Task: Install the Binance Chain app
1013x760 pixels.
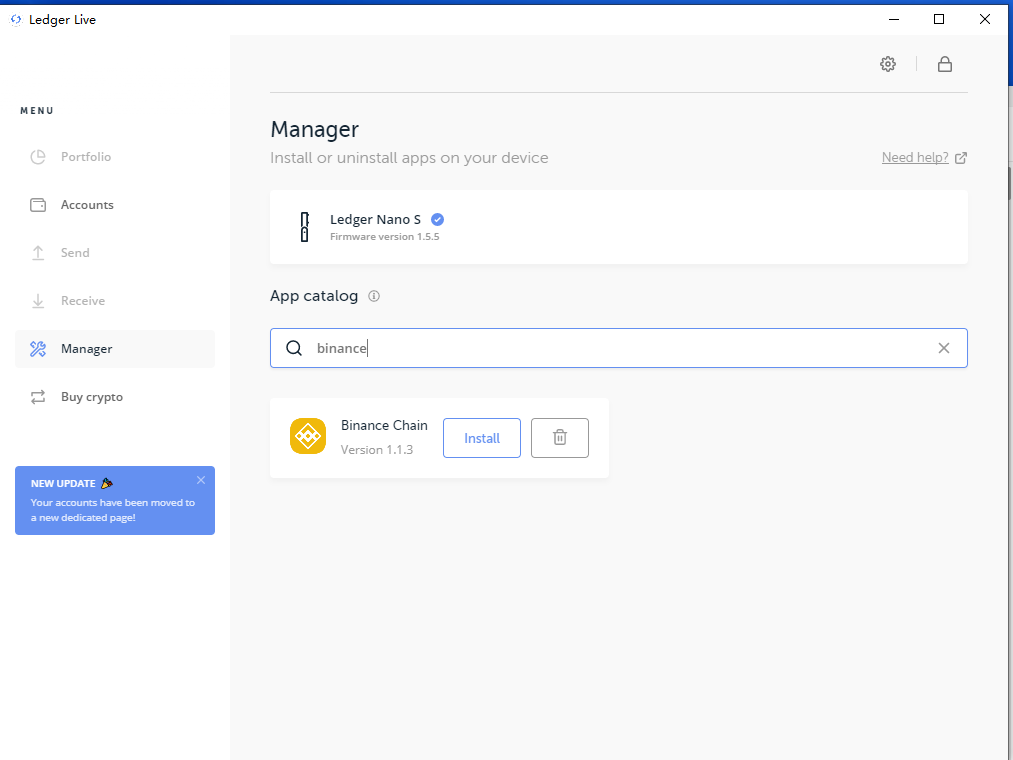Action: tap(481, 438)
